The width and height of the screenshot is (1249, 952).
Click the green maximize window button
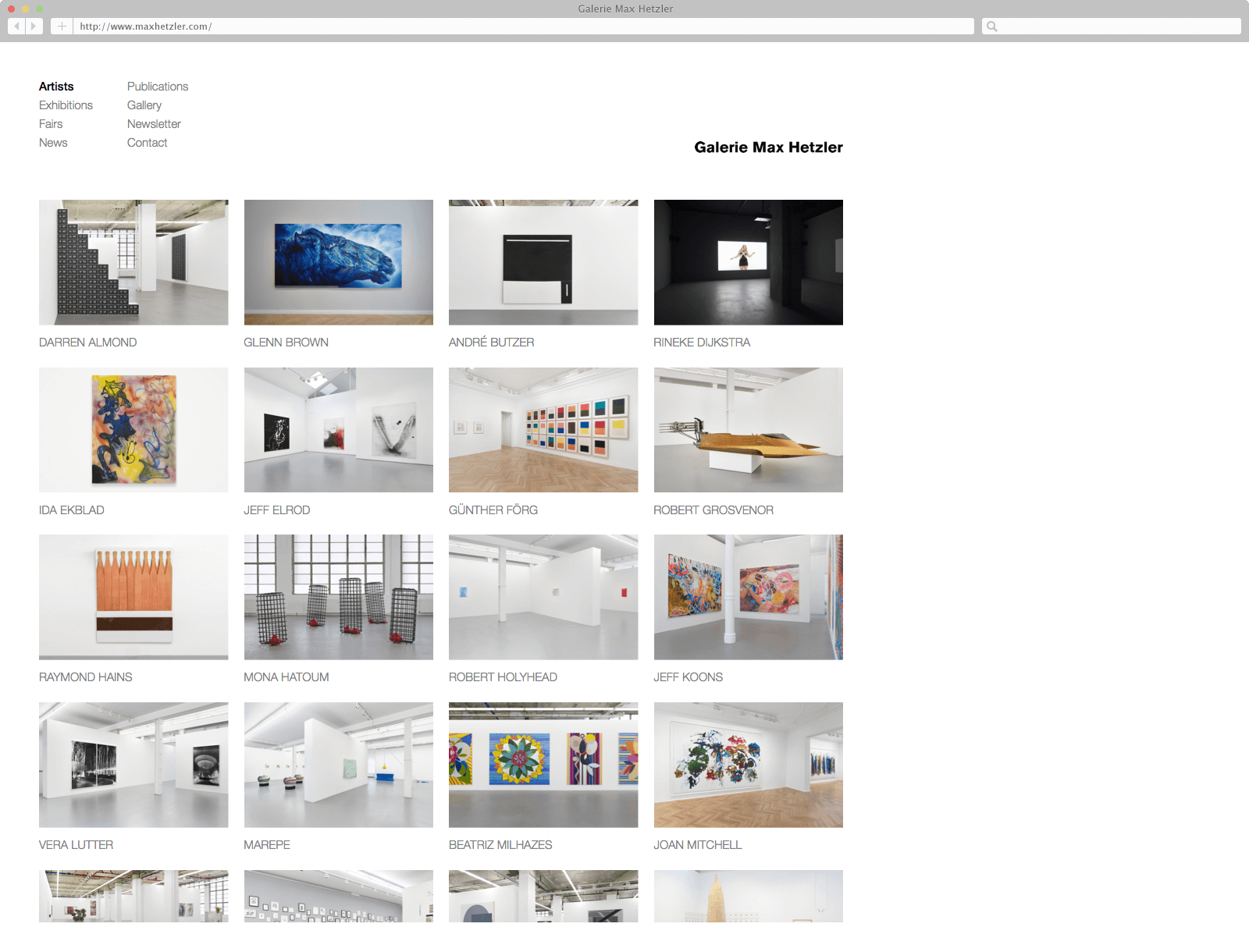[x=39, y=9]
